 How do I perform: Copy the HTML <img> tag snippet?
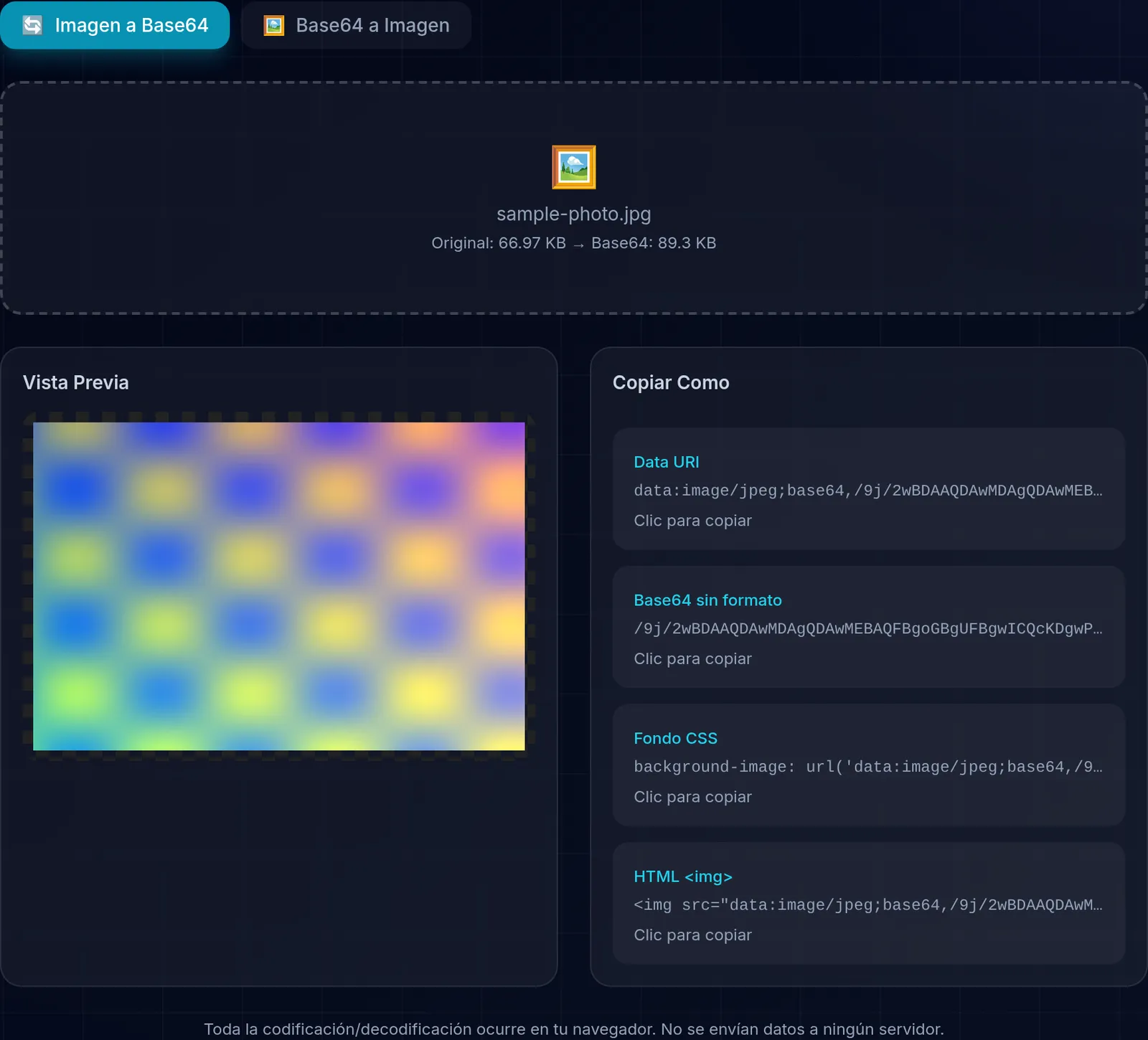[x=869, y=904]
